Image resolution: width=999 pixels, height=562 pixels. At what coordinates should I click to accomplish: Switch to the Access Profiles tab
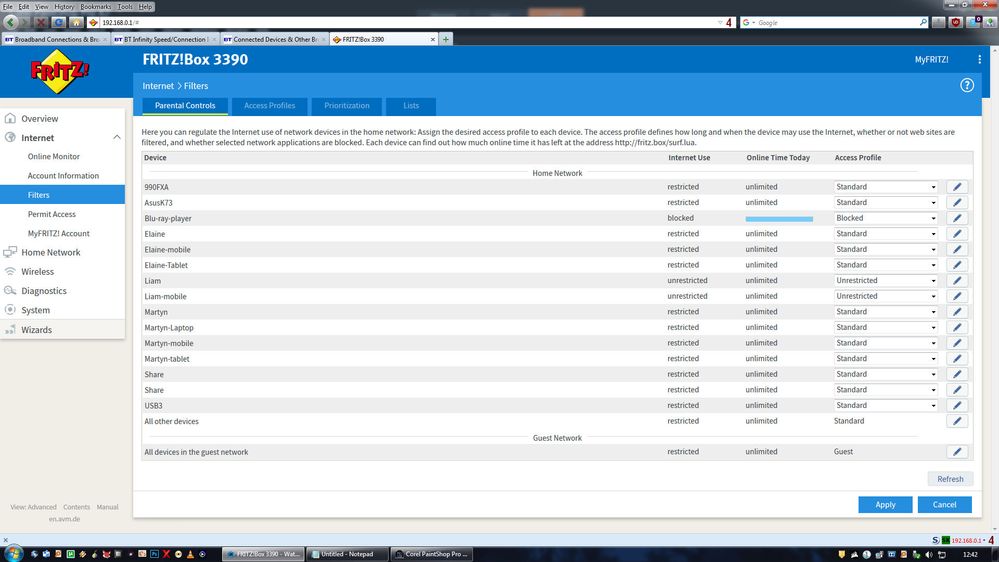(270, 106)
